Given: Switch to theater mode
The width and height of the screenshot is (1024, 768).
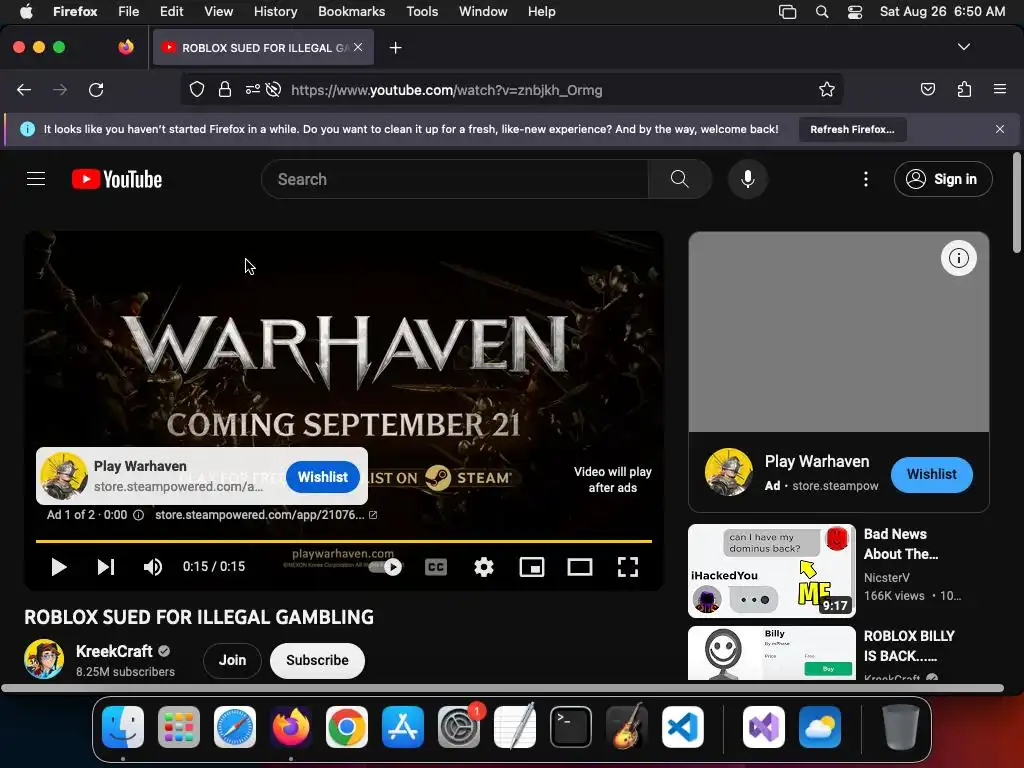Looking at the screenshot, I should 579,567.
